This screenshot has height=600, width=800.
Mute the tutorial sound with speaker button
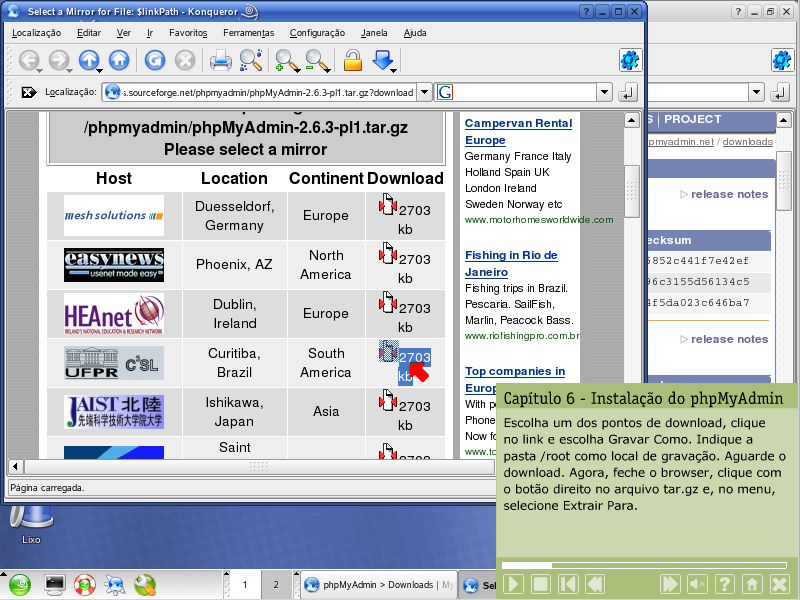698,584
